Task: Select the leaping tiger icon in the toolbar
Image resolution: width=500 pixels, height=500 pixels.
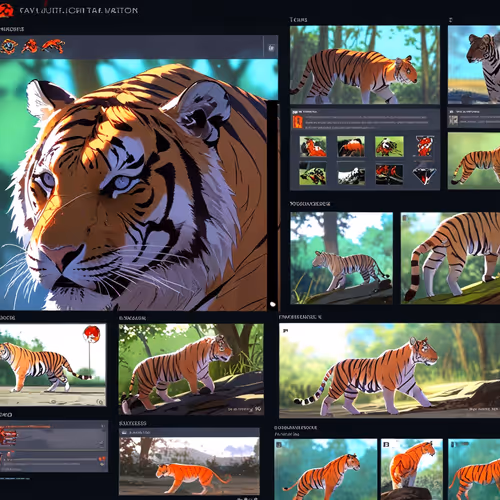Action: [x=53, y=46]
